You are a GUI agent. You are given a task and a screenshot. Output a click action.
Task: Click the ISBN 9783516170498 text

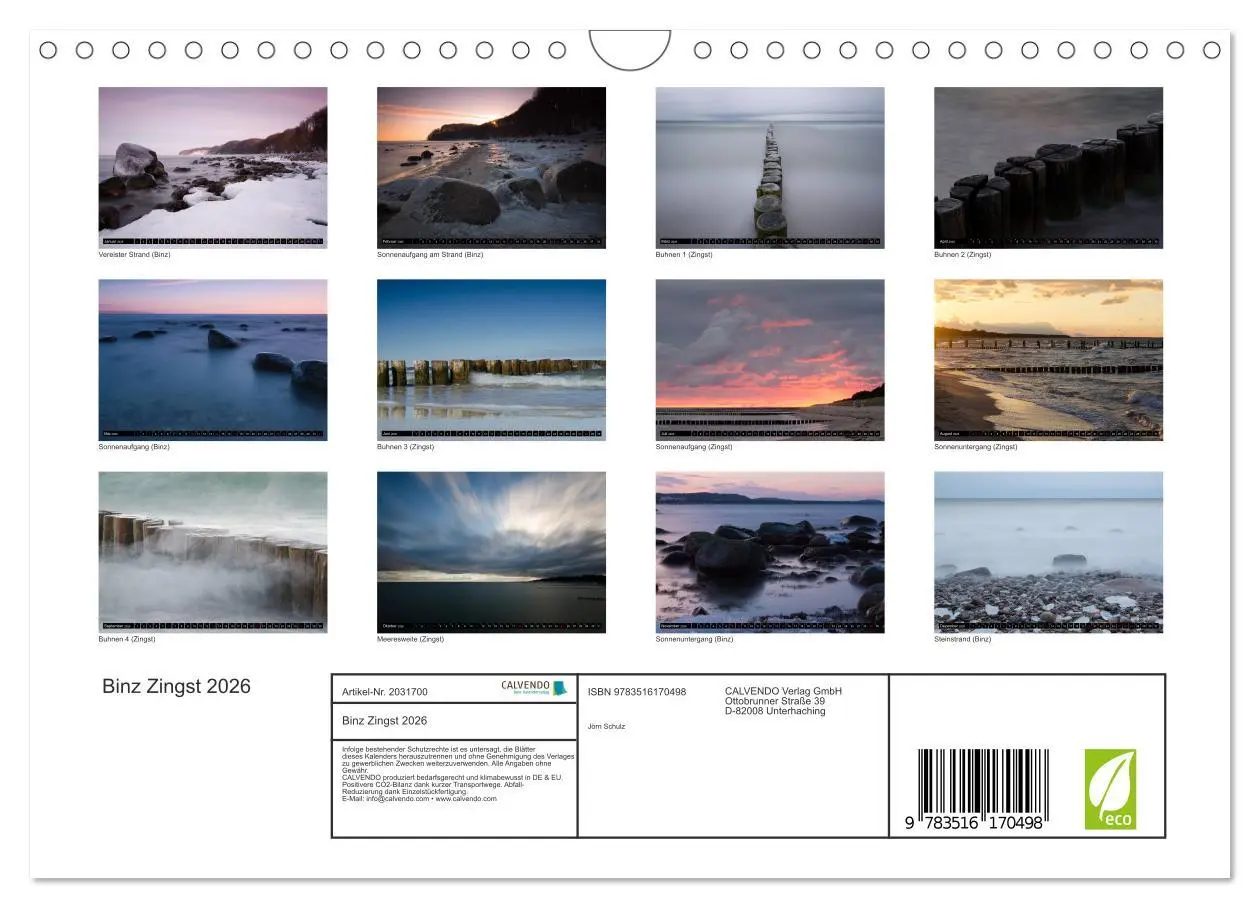pyautogui.click(x=636, y=692)
